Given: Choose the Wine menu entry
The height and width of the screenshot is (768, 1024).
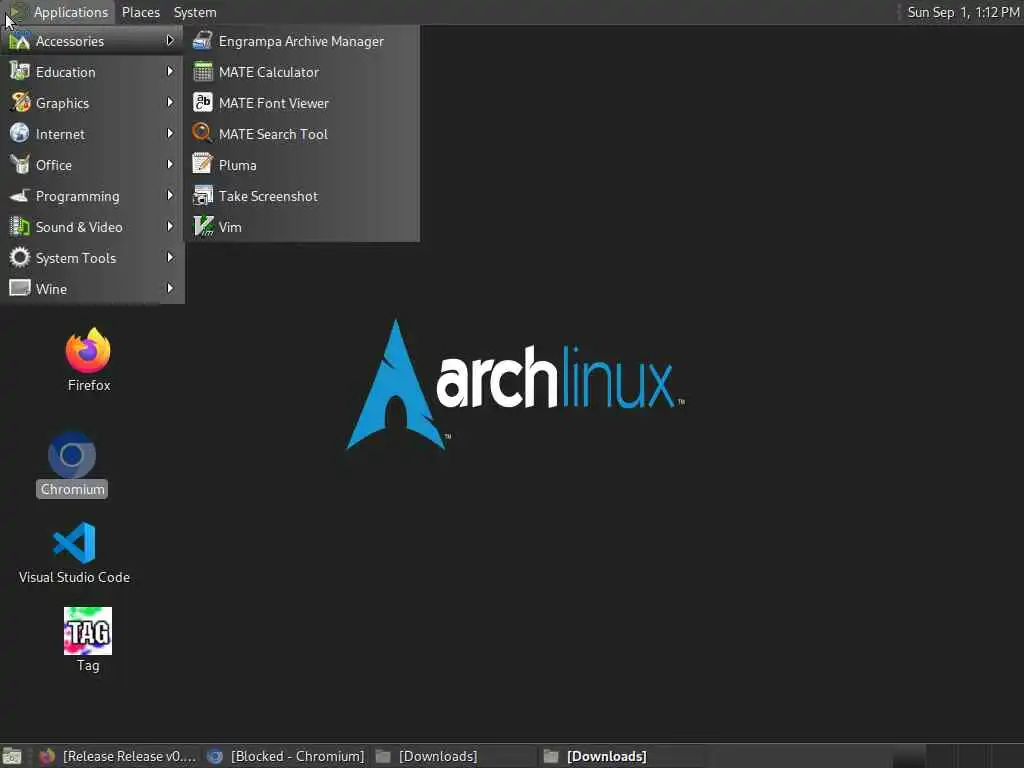Looking at the screenshot, I should [x=92, y=288].
